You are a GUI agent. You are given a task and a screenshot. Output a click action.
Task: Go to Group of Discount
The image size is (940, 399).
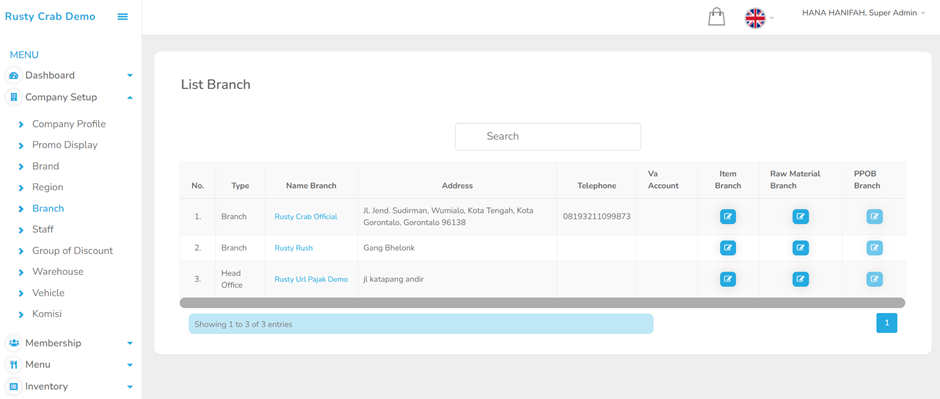73,250
